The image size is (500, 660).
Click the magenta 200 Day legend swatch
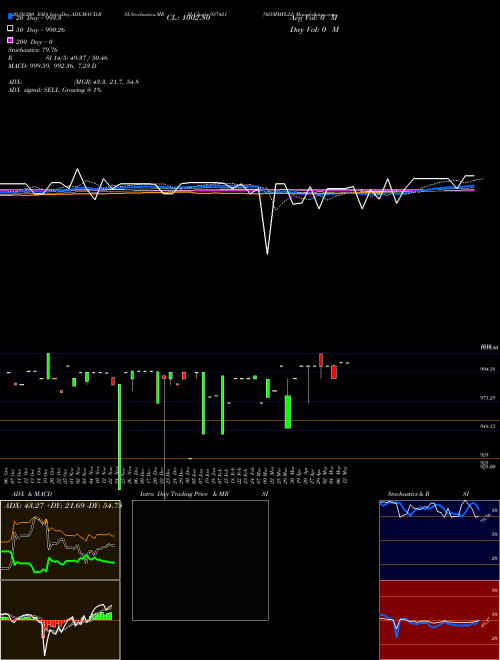click(x=10, y=40)
